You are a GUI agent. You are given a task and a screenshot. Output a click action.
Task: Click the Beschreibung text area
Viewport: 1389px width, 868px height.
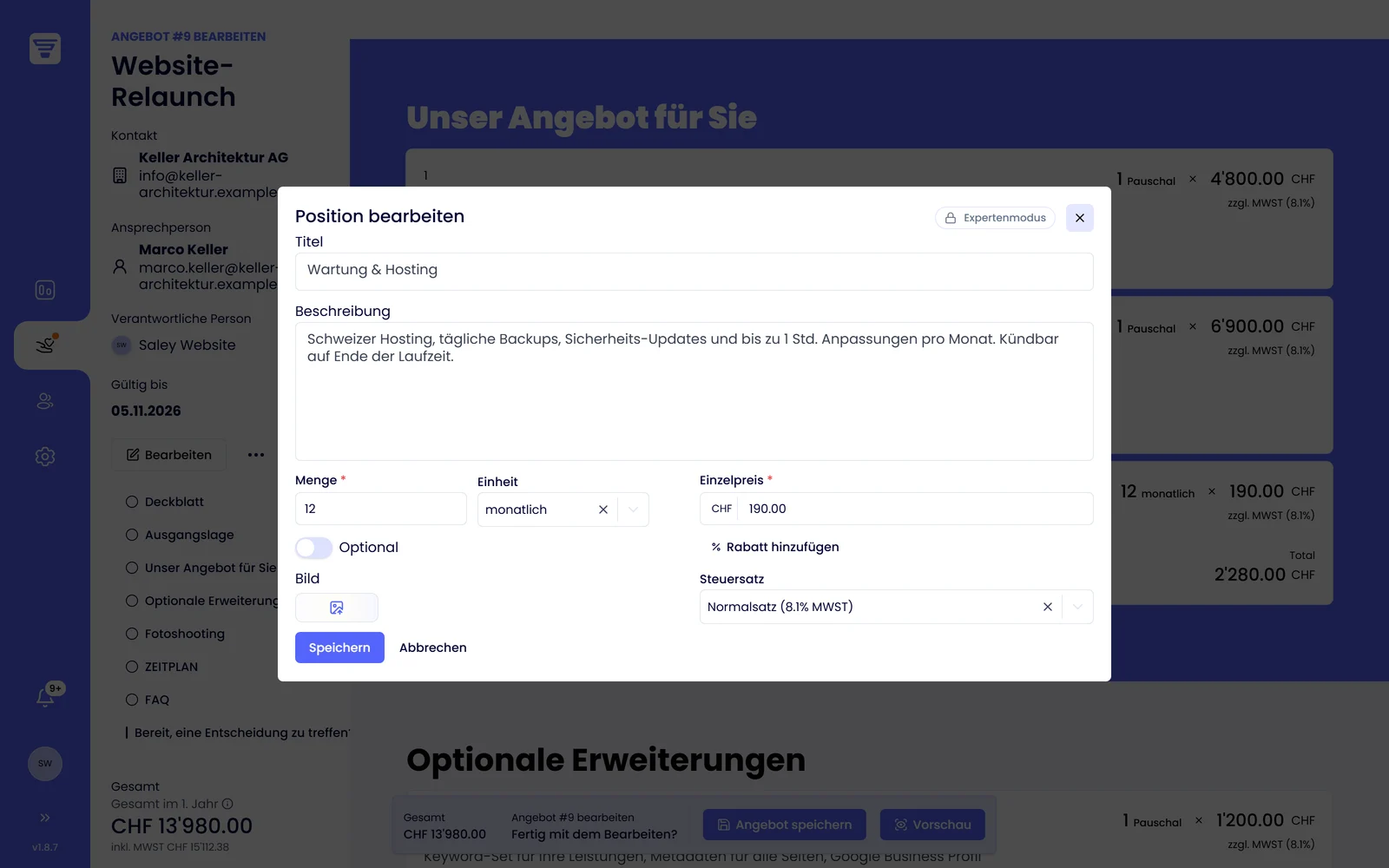coord(694,391)
